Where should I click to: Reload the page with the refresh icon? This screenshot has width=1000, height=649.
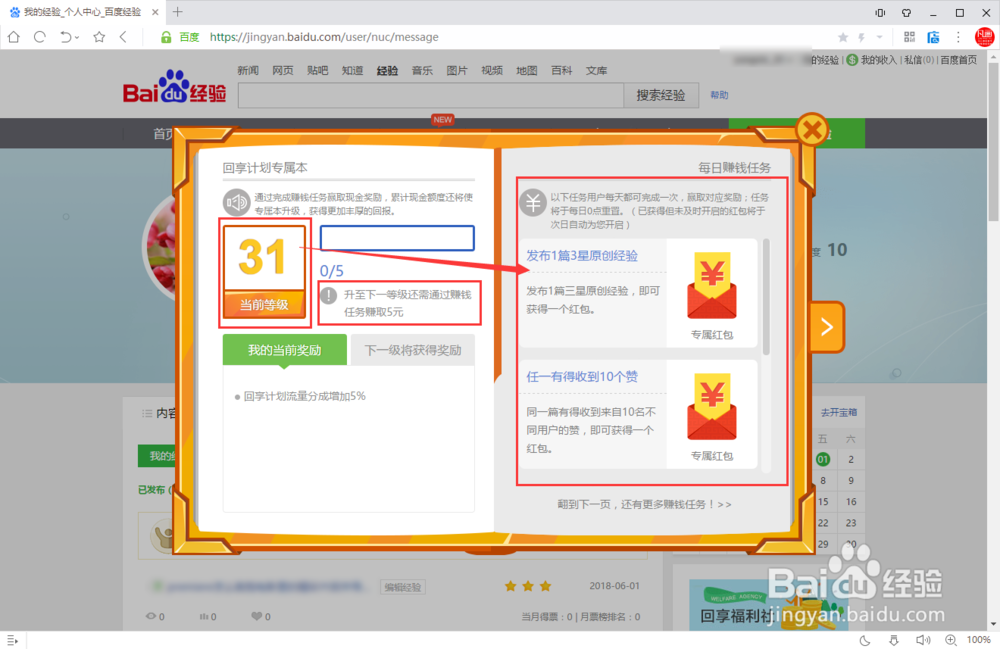pyautogui.click(x=40, y=37)
